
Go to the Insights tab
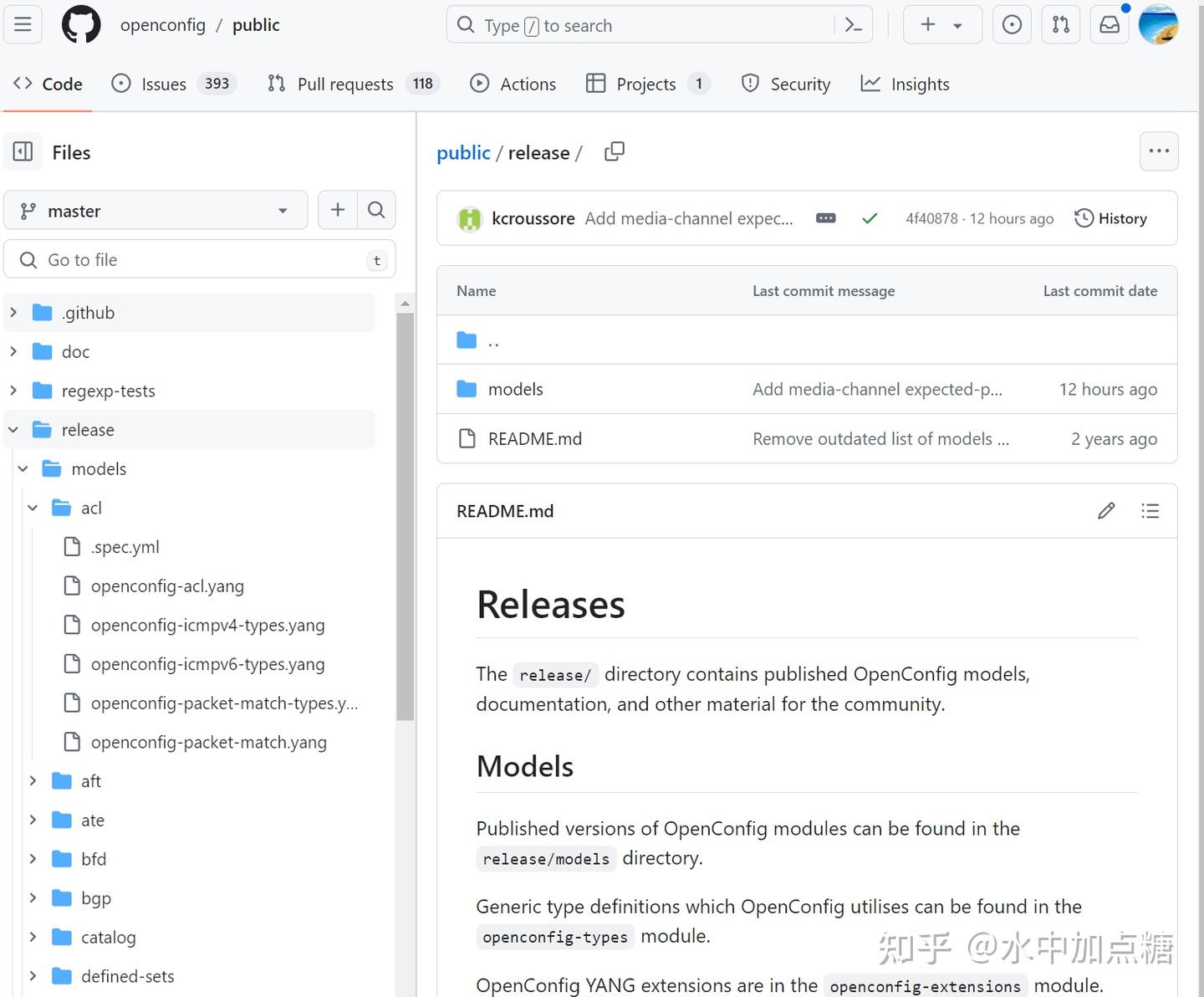pyautogui.click(x=906, y=84)
